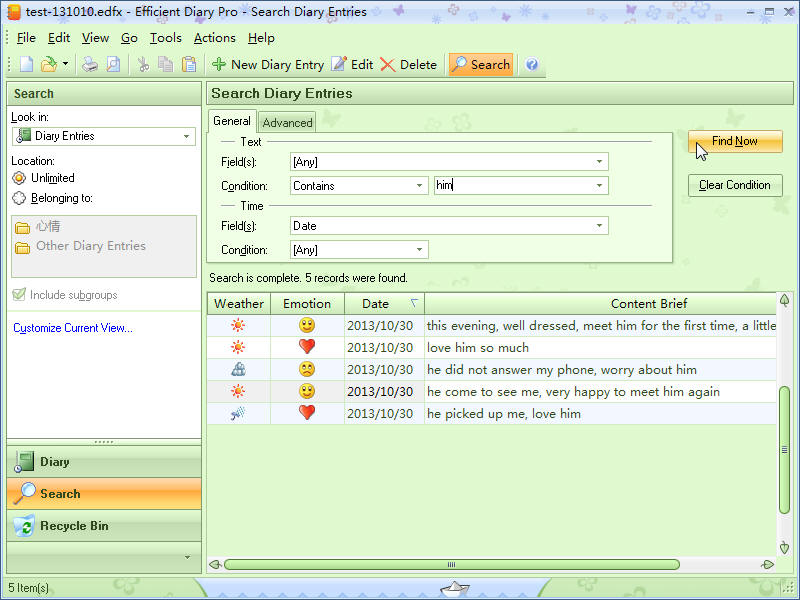Image resolution: width=800 pixels, height=600 pixels.
Task: Open the Actions menu
Action: pos(214,38)
